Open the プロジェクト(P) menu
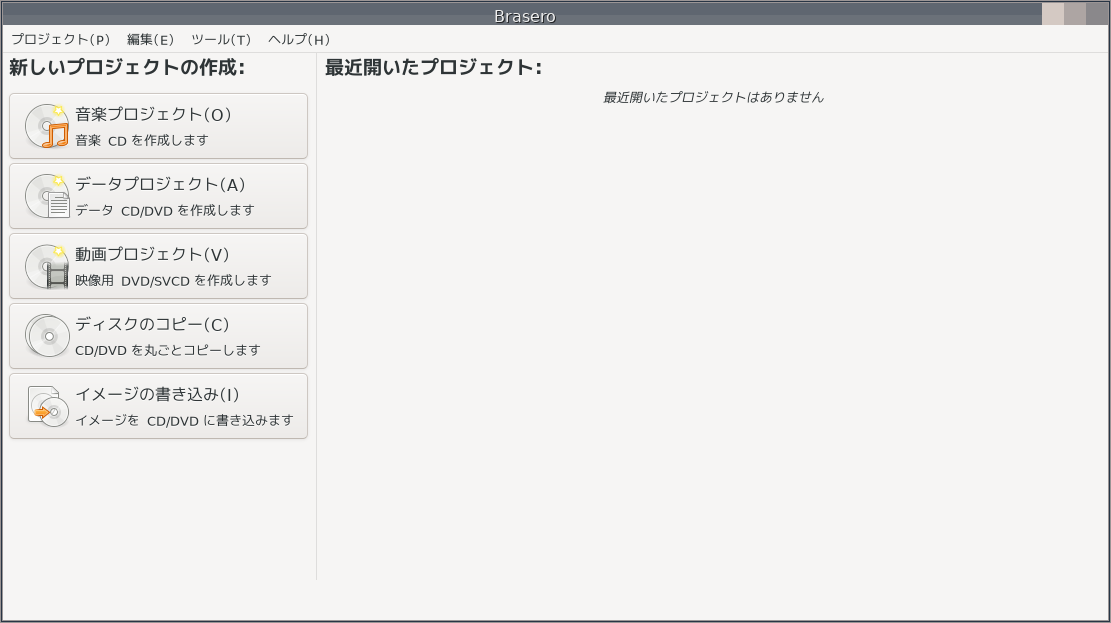Screen dimensions: 1111x623 coord(61,40)
